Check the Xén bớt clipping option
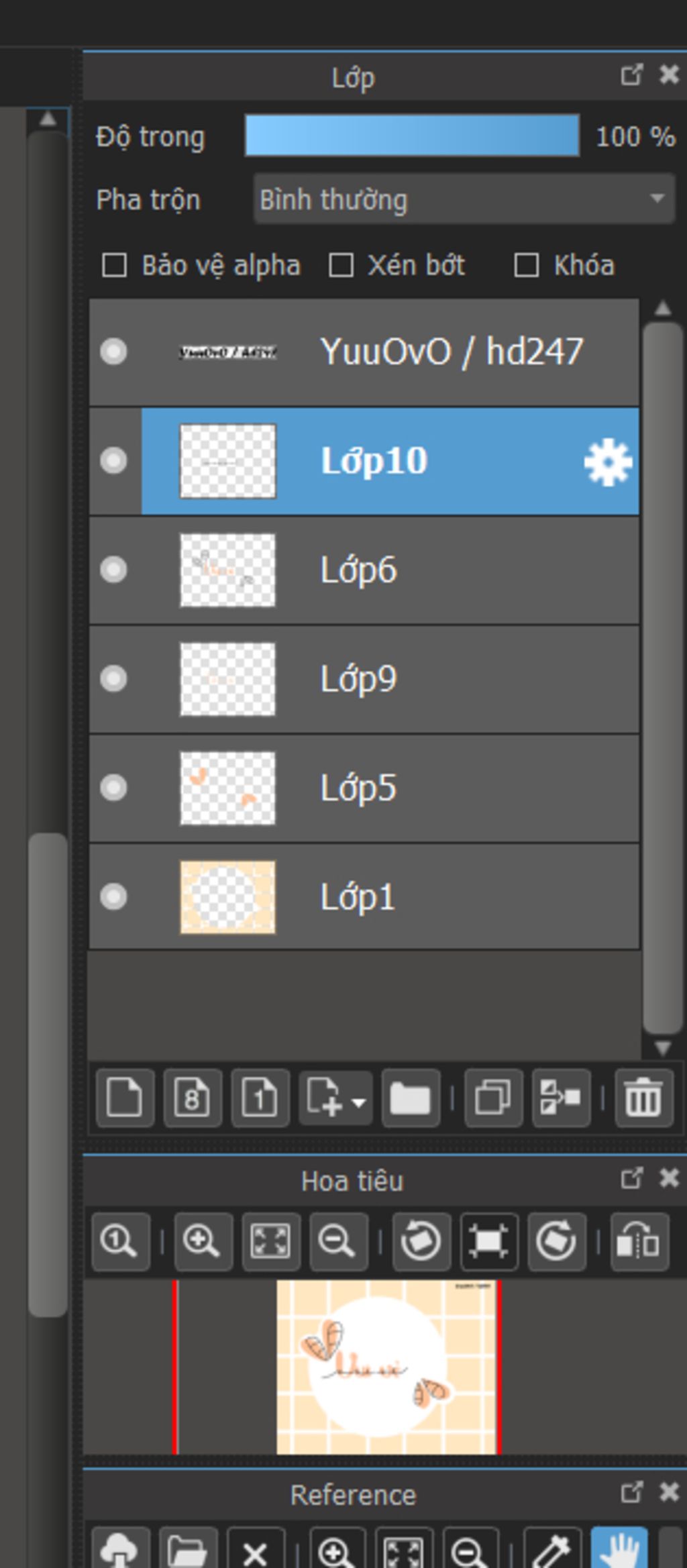This screenshot has width=687, height=1568. point(341,266)
